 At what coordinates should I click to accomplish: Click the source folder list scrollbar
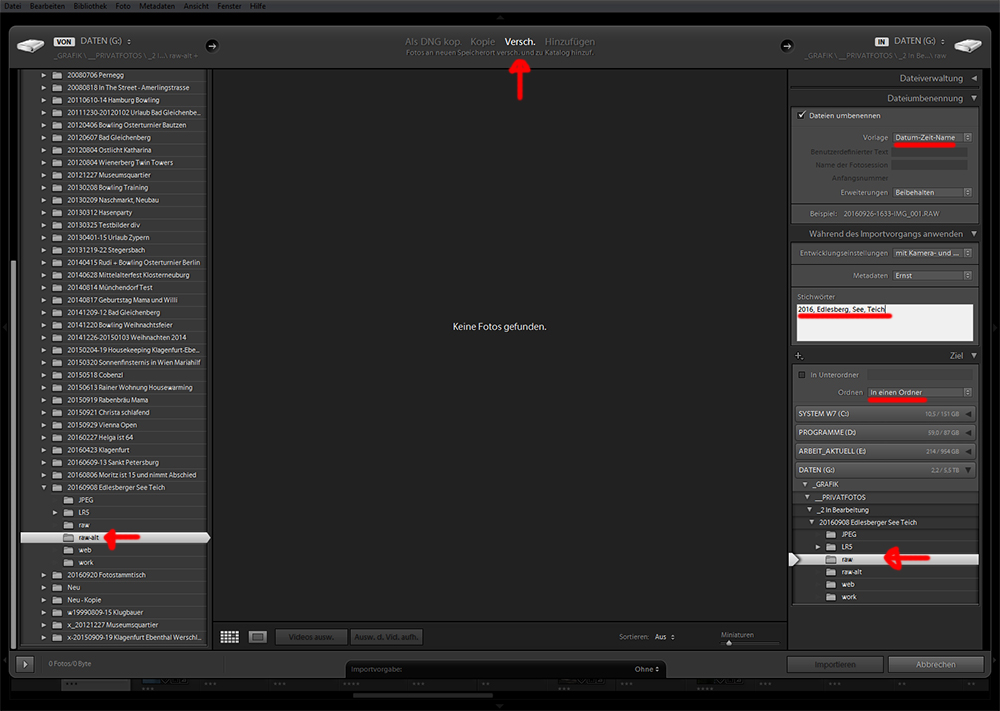click(15, 453)
